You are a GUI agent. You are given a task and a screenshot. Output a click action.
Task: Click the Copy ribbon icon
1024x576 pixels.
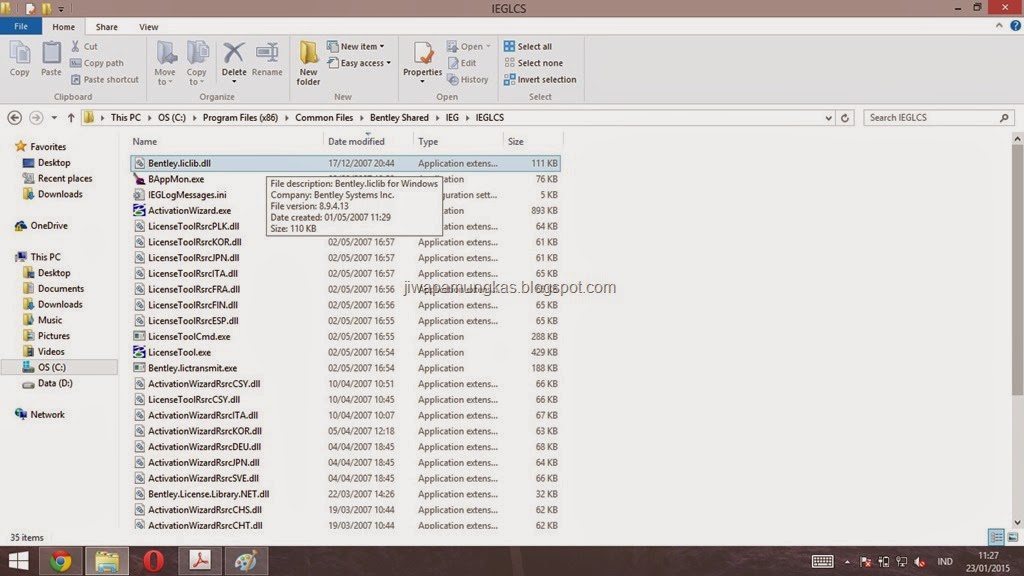pos(20,59)
